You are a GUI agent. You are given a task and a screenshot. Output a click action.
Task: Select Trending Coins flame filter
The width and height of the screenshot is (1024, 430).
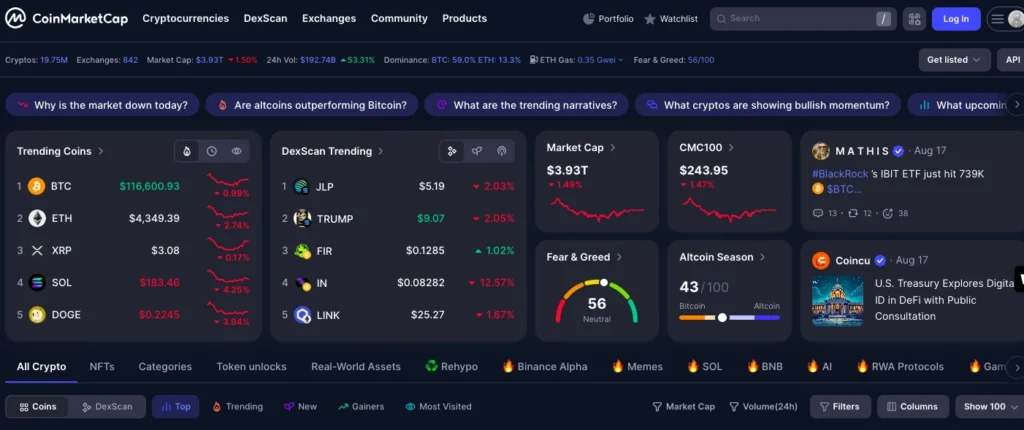point(187,151)
